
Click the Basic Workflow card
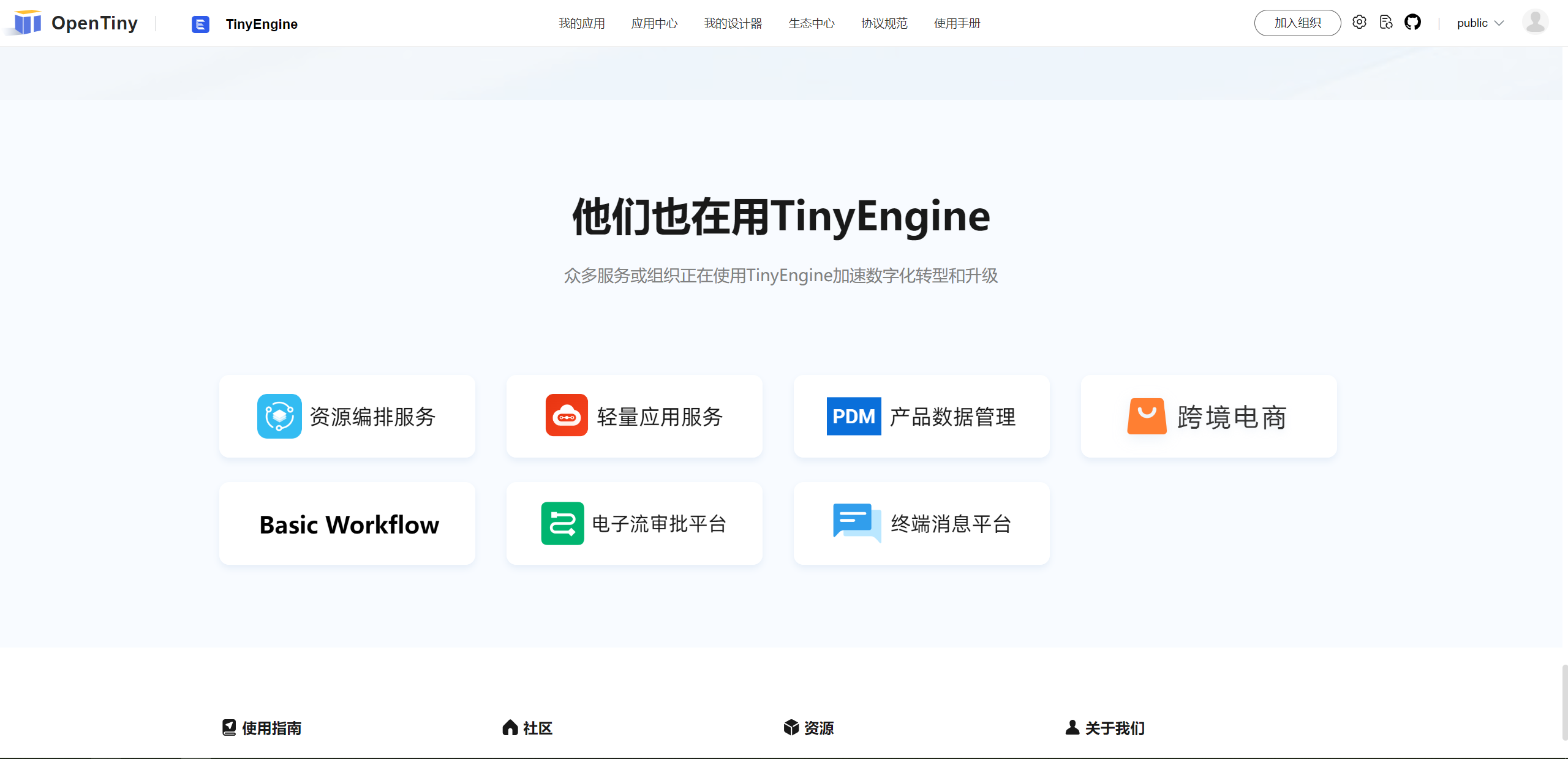pos(347,524)
